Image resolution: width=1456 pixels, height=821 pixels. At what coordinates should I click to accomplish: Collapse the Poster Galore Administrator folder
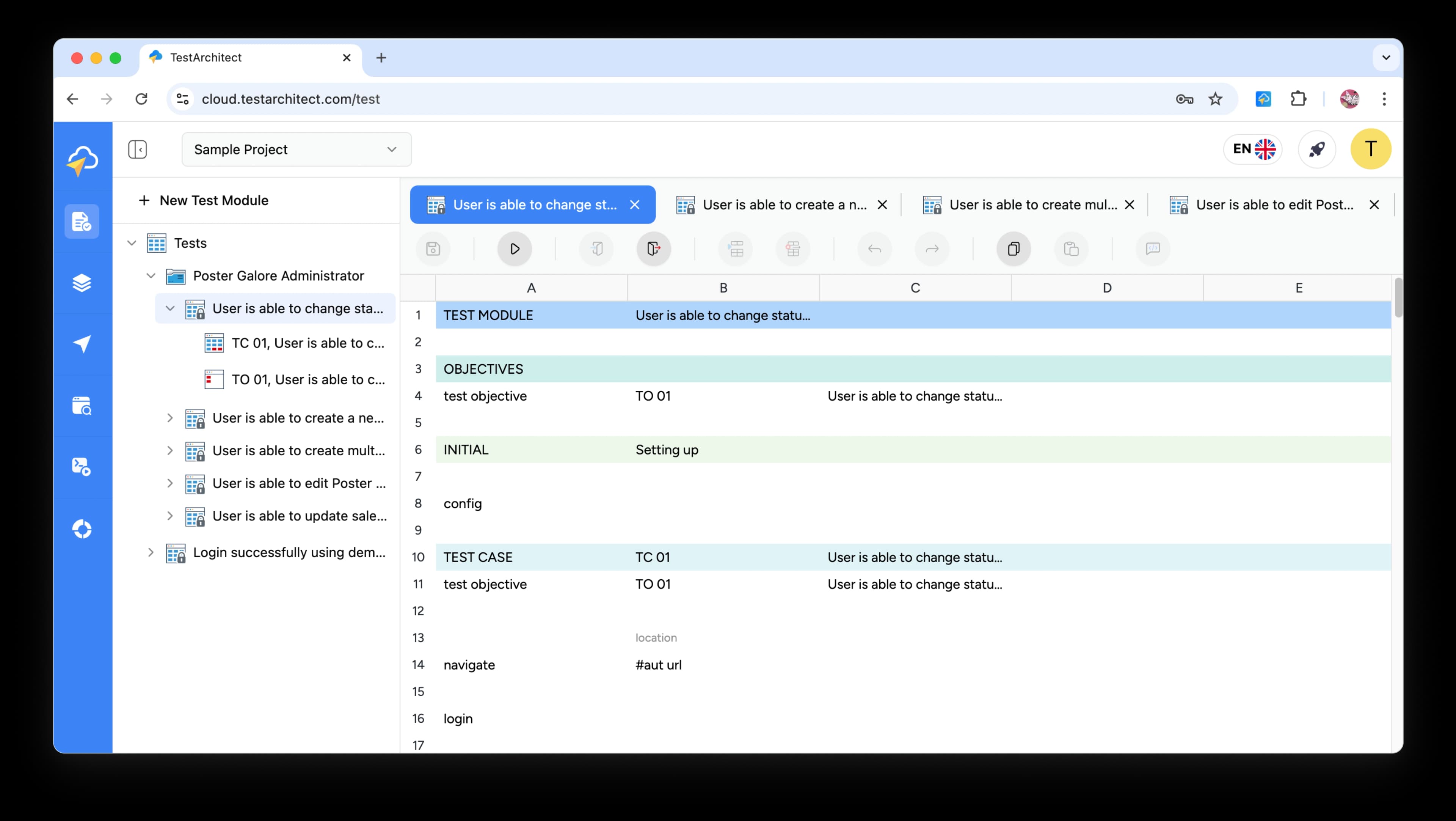coord(151,276)
